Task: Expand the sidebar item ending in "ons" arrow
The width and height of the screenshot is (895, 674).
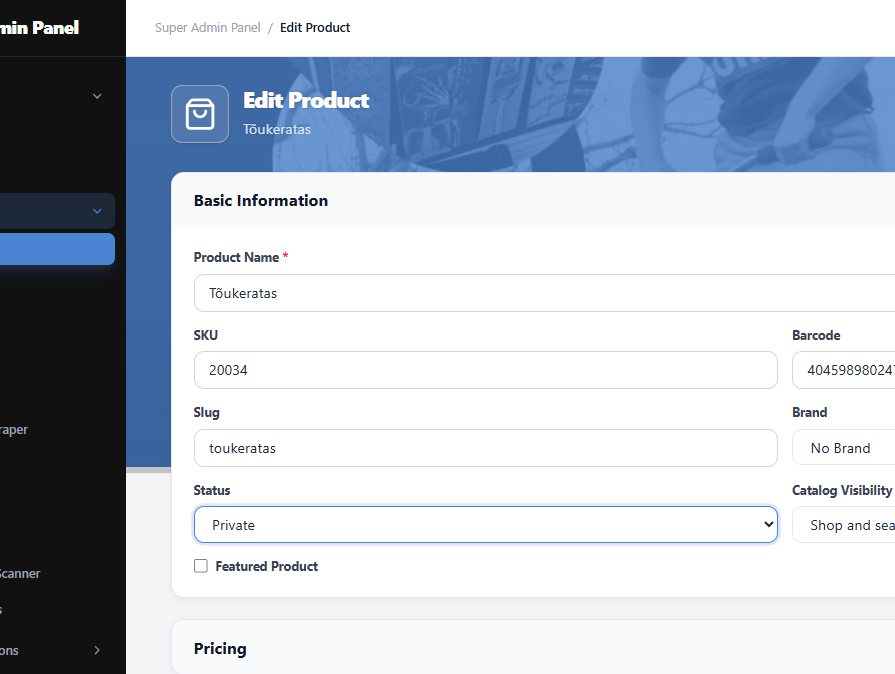Action: (x=97, y=650)
